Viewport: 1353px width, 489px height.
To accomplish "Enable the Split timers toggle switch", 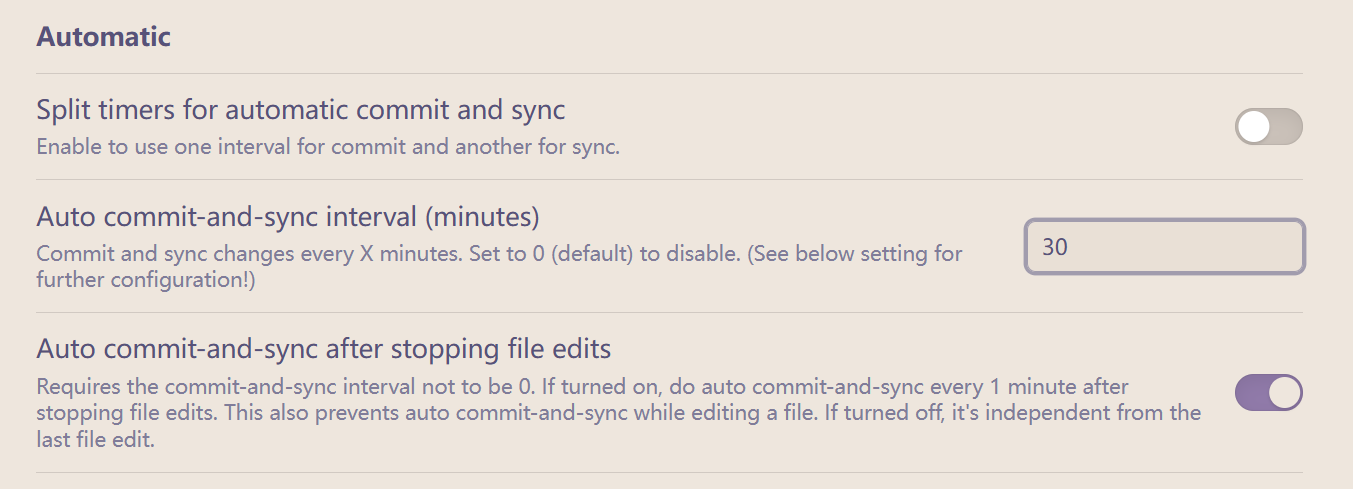I will pos(1269,127).
